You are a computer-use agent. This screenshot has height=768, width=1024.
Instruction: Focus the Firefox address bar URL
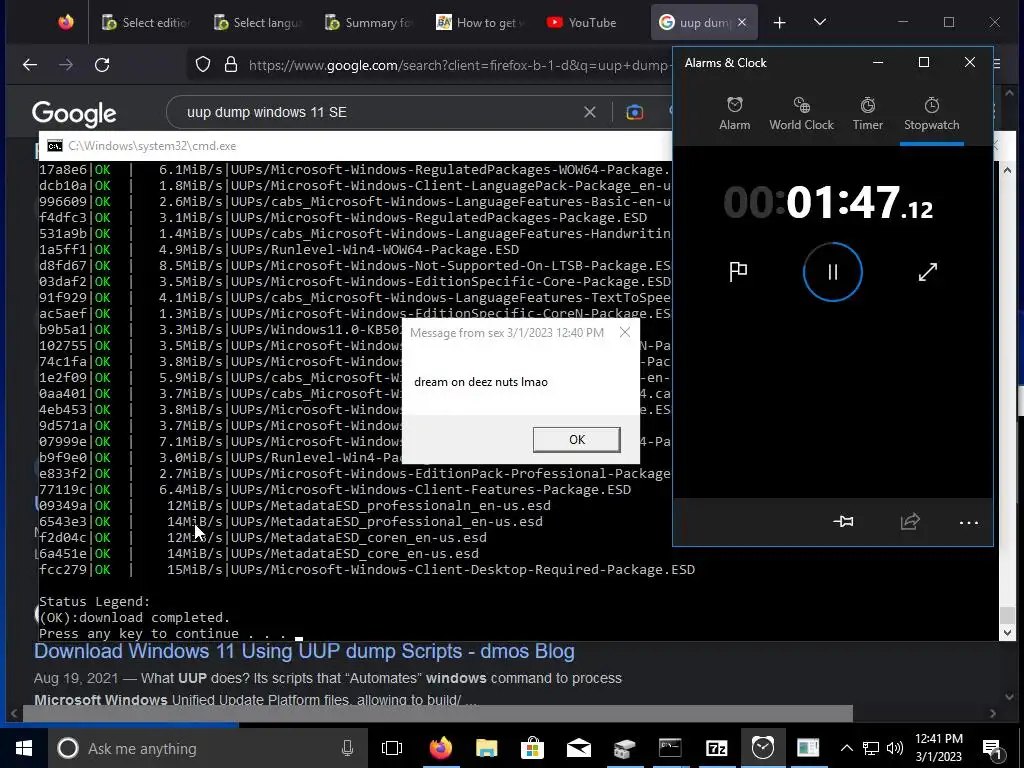[x=458, y=65]
